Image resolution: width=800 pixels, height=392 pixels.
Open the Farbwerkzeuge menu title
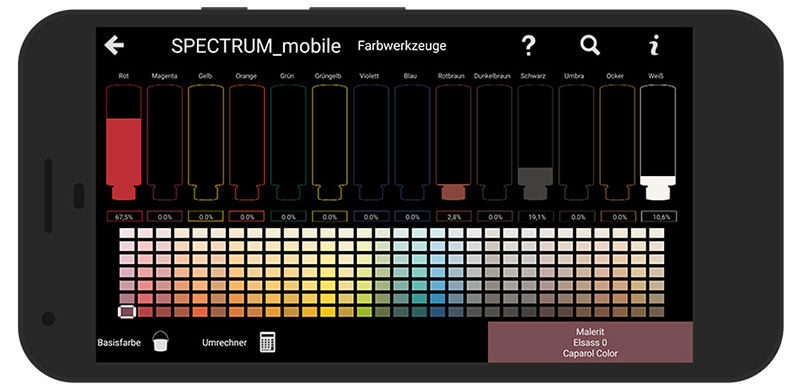tap(402, 46)
